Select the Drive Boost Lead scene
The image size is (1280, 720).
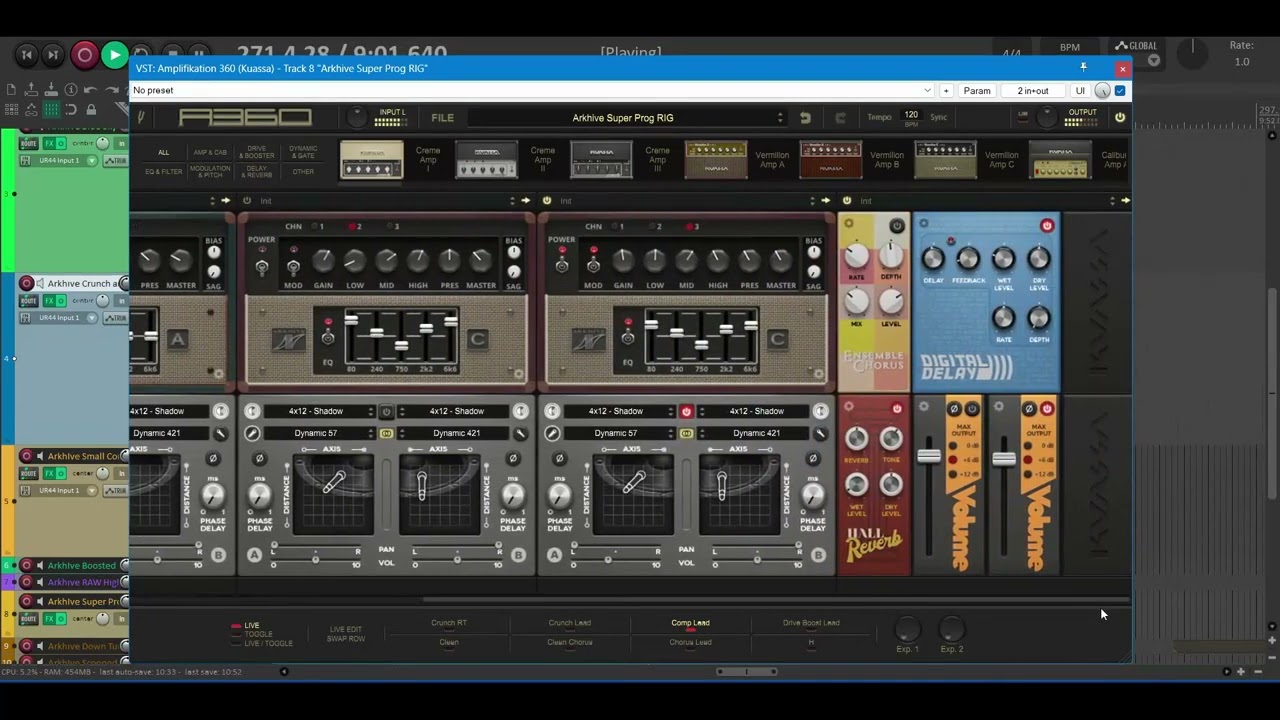(811, 623)
